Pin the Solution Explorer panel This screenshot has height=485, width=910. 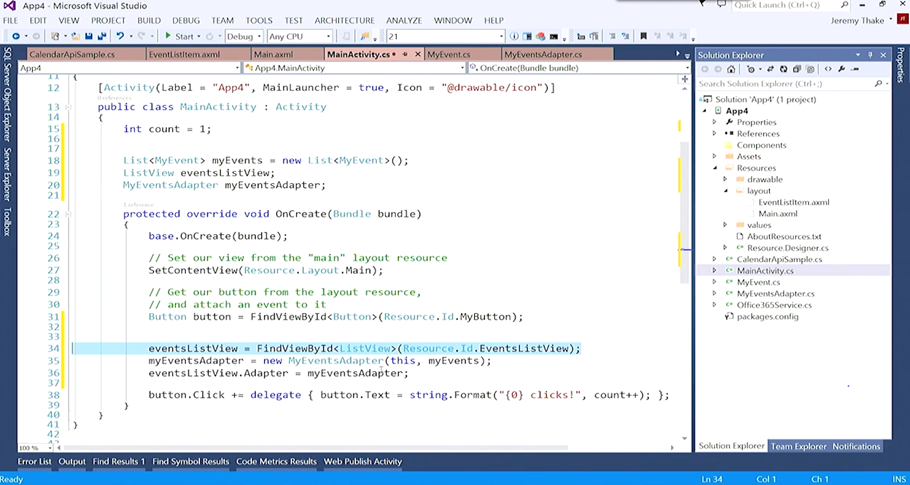(x=871, y=55)
